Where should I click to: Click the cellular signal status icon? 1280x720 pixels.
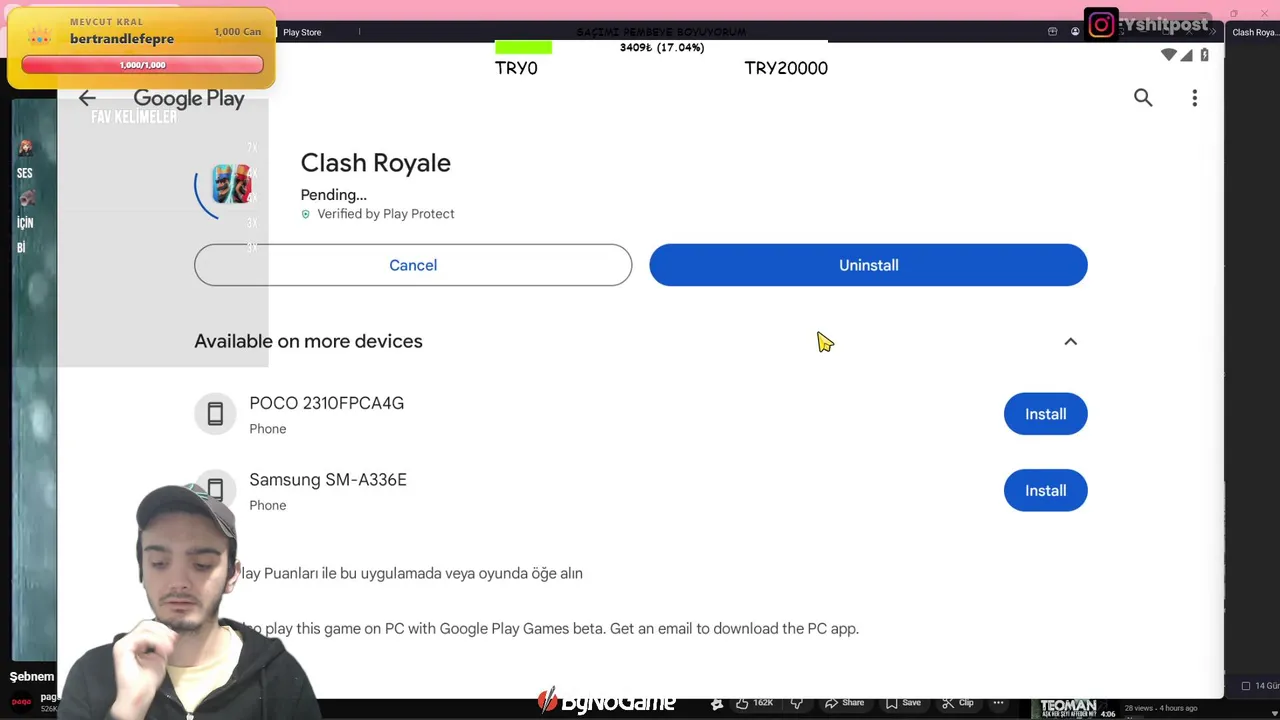pyautogui.click(x=1187, y=55)
